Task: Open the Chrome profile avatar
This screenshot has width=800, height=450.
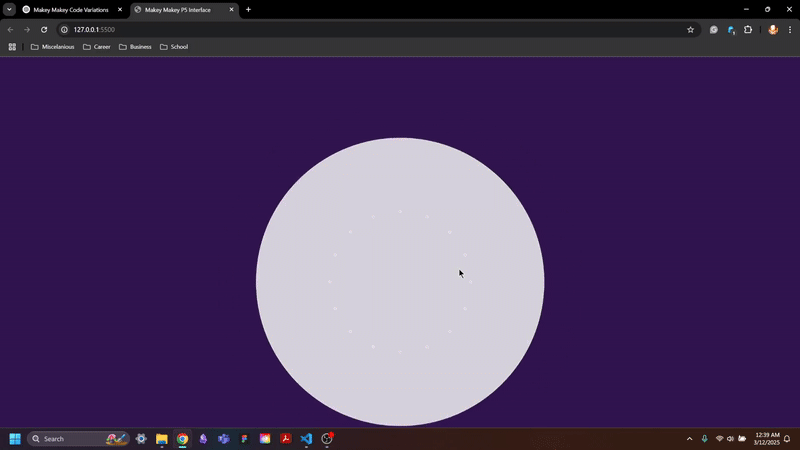Action: (773, 30)
